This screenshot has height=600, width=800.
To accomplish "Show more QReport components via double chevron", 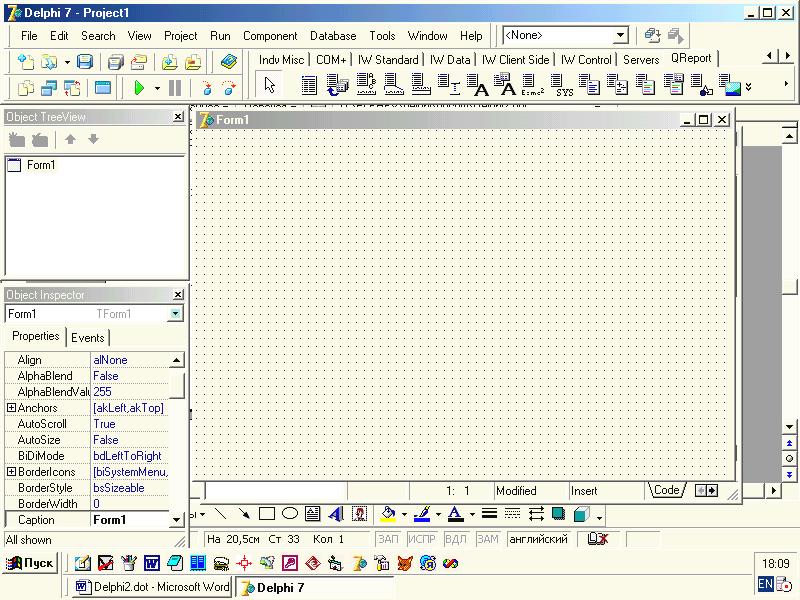I will pos(748,87).
